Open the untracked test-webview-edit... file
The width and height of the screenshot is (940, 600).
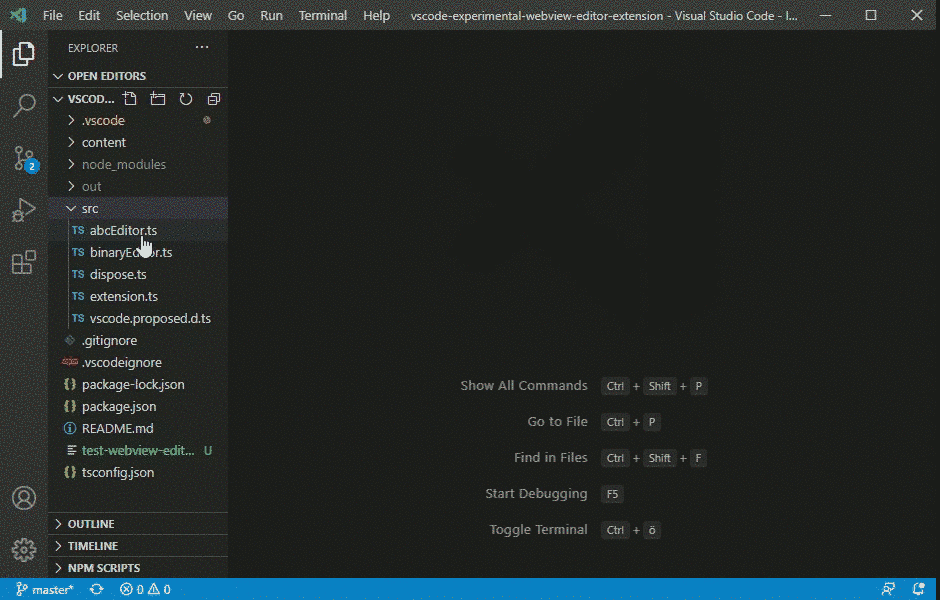coord(138,451)
